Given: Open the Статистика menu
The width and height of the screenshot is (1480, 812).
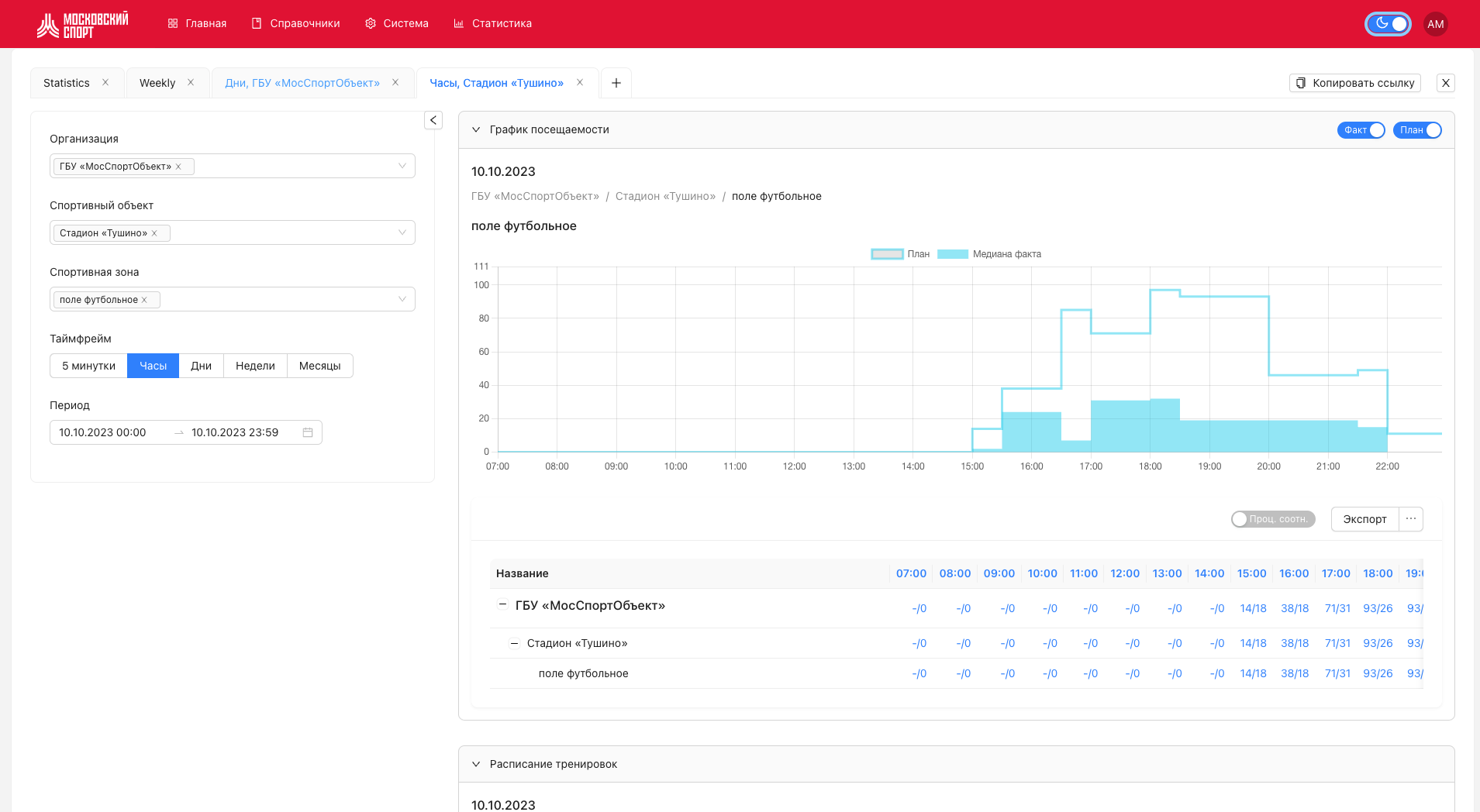Looking at the screenshot, I should coord(493,24).
